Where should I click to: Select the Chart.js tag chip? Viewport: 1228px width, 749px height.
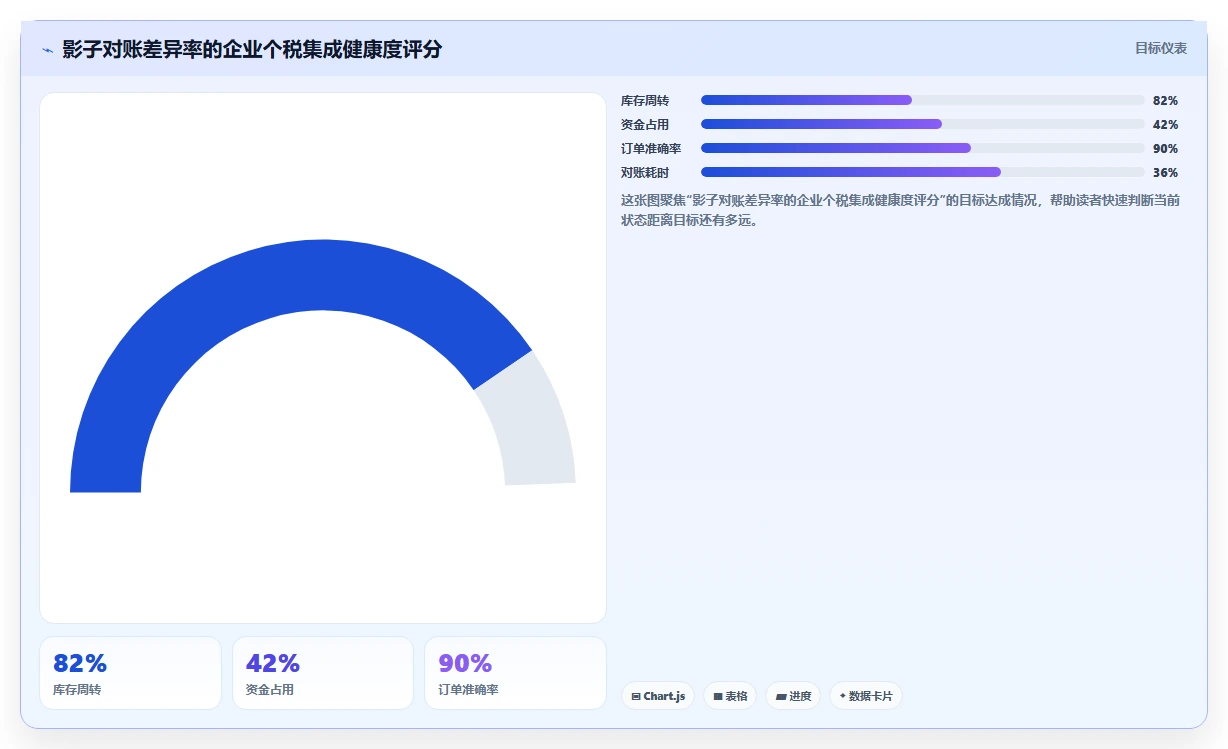(658, 696)
